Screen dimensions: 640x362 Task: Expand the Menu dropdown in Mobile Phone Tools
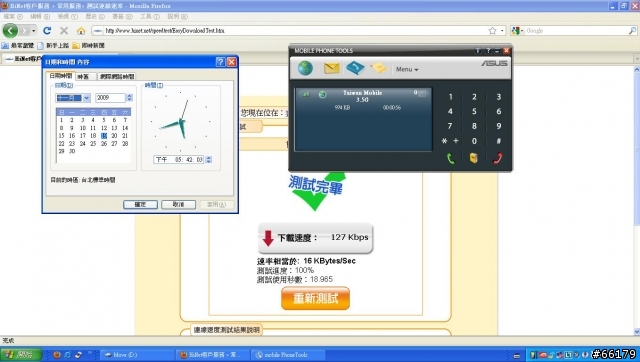click(407, 69)
